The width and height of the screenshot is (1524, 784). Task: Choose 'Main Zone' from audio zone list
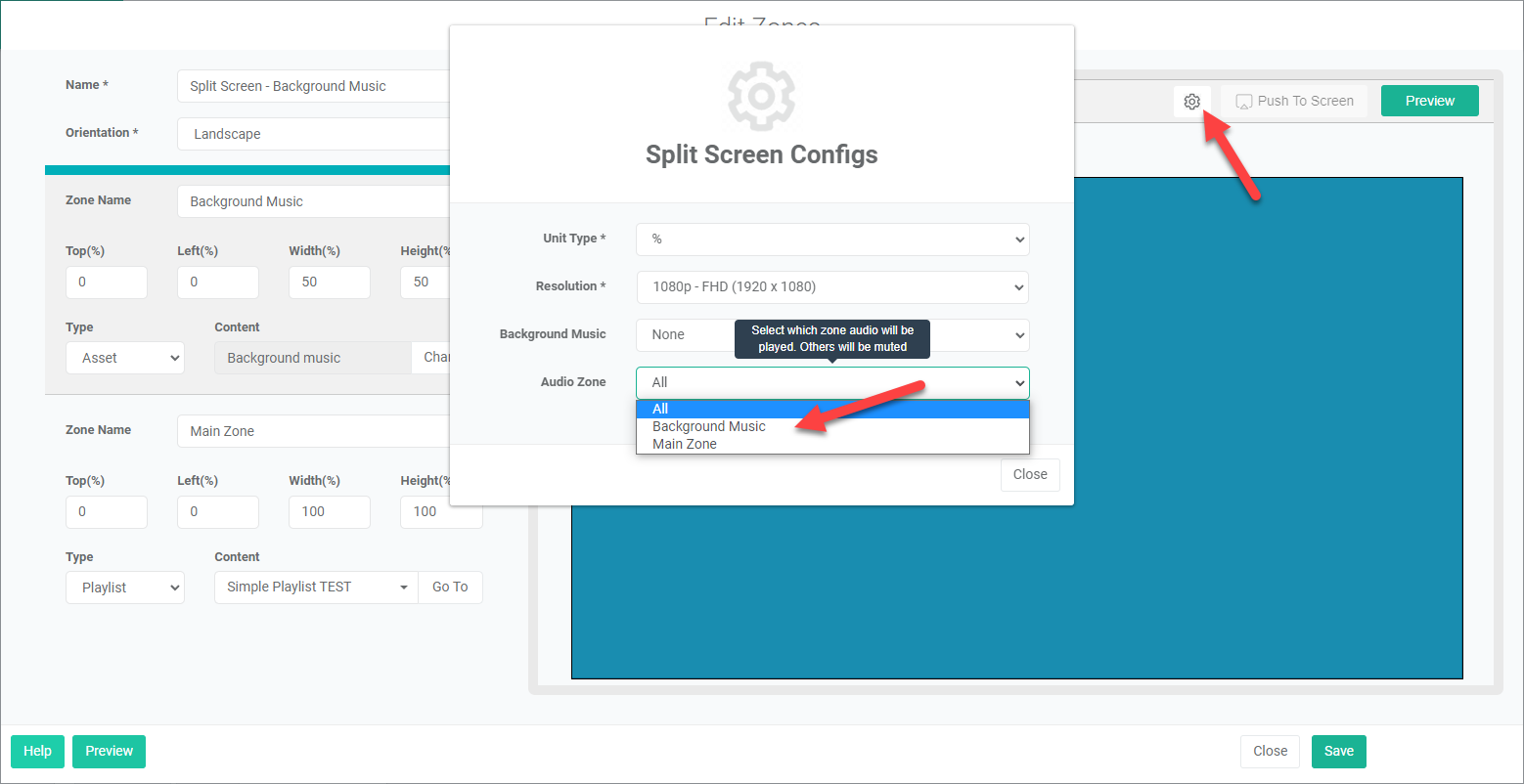point(832,444)
